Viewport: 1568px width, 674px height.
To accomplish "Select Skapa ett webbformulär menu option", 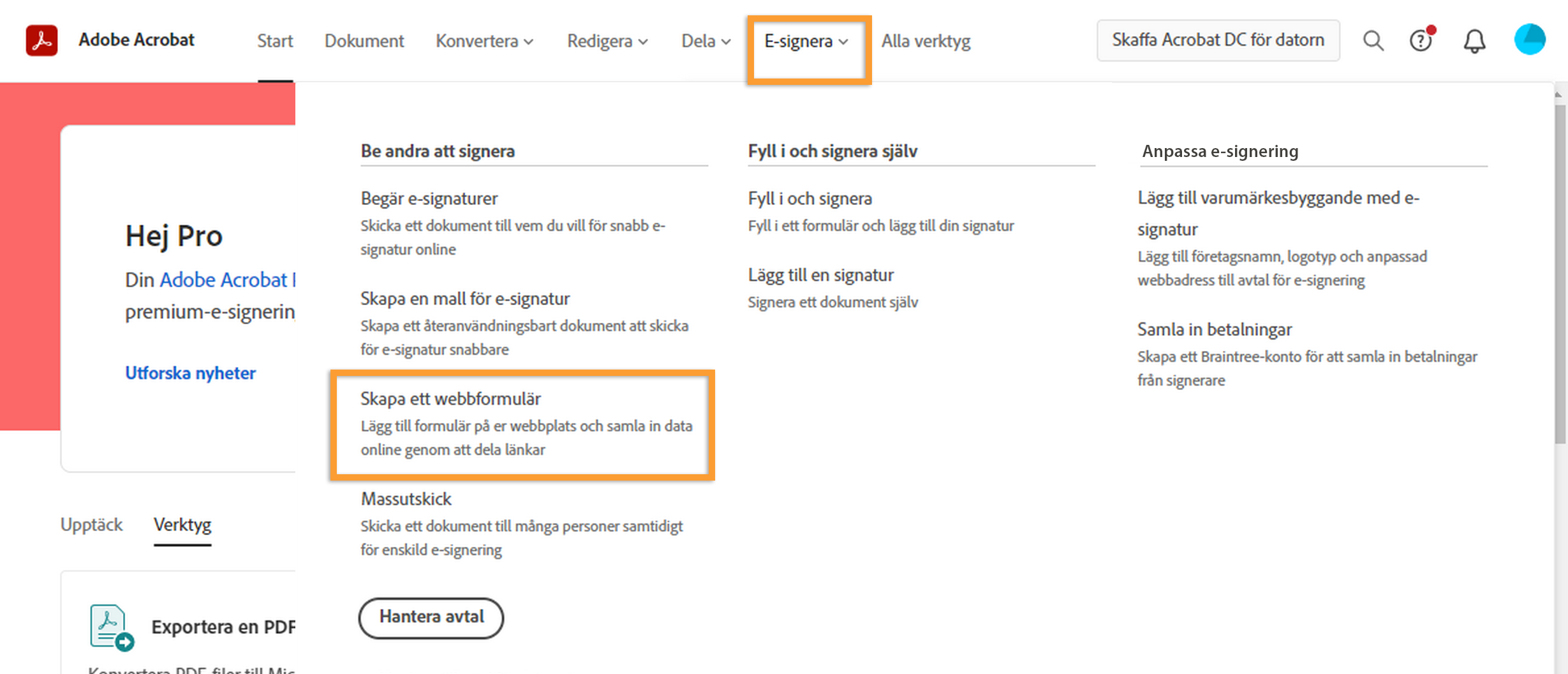I will [450, 399].
